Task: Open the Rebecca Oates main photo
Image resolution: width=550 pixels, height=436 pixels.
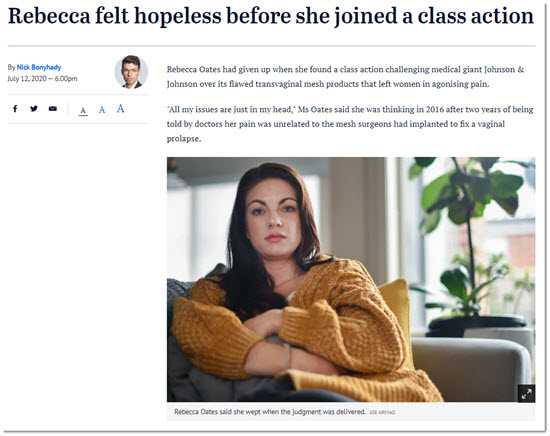Action: pos(351,279)
